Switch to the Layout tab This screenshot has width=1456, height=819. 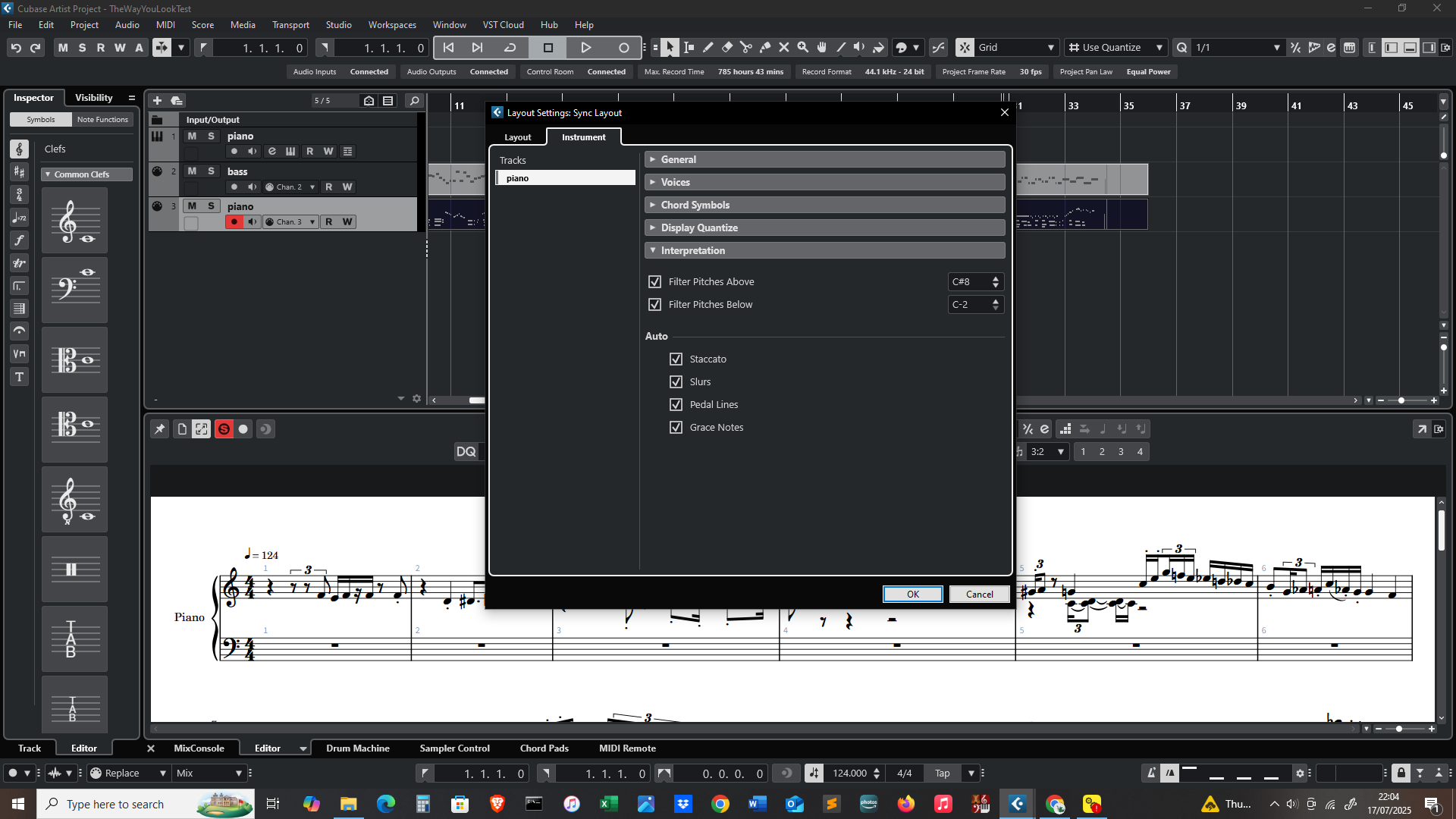click(x=517, y=136)
